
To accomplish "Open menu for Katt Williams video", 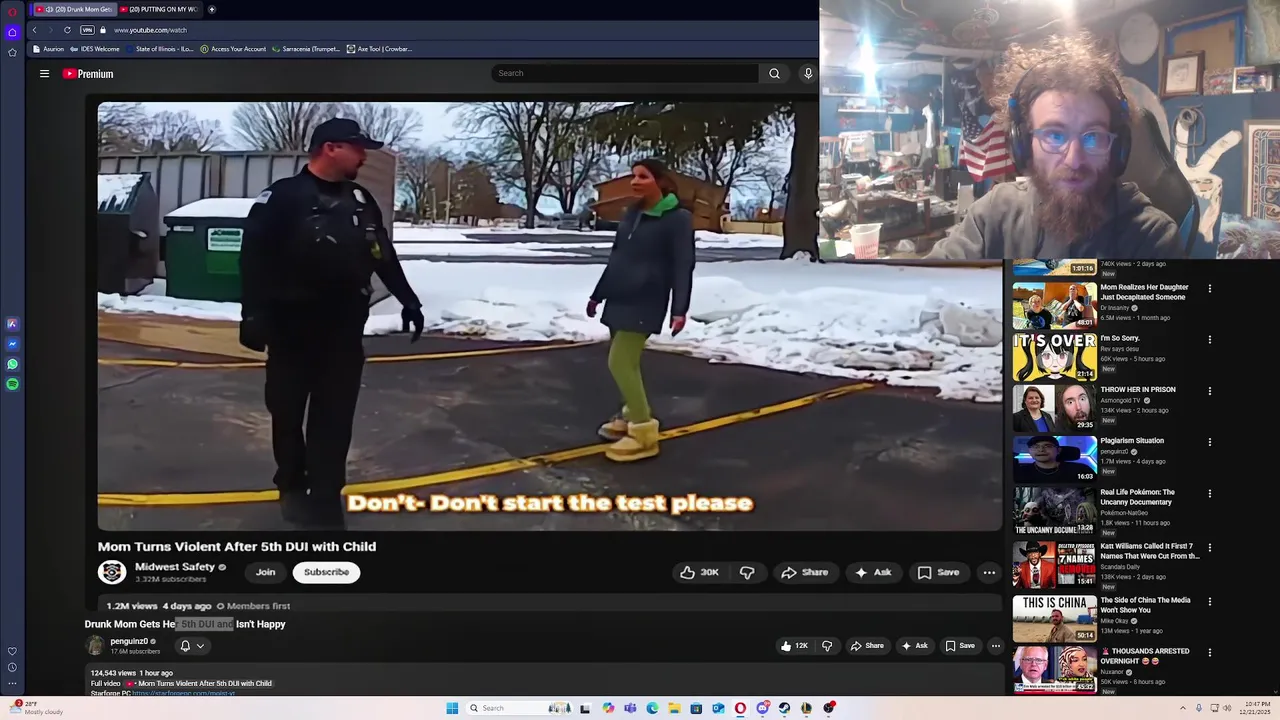I will pos(1209,548).
